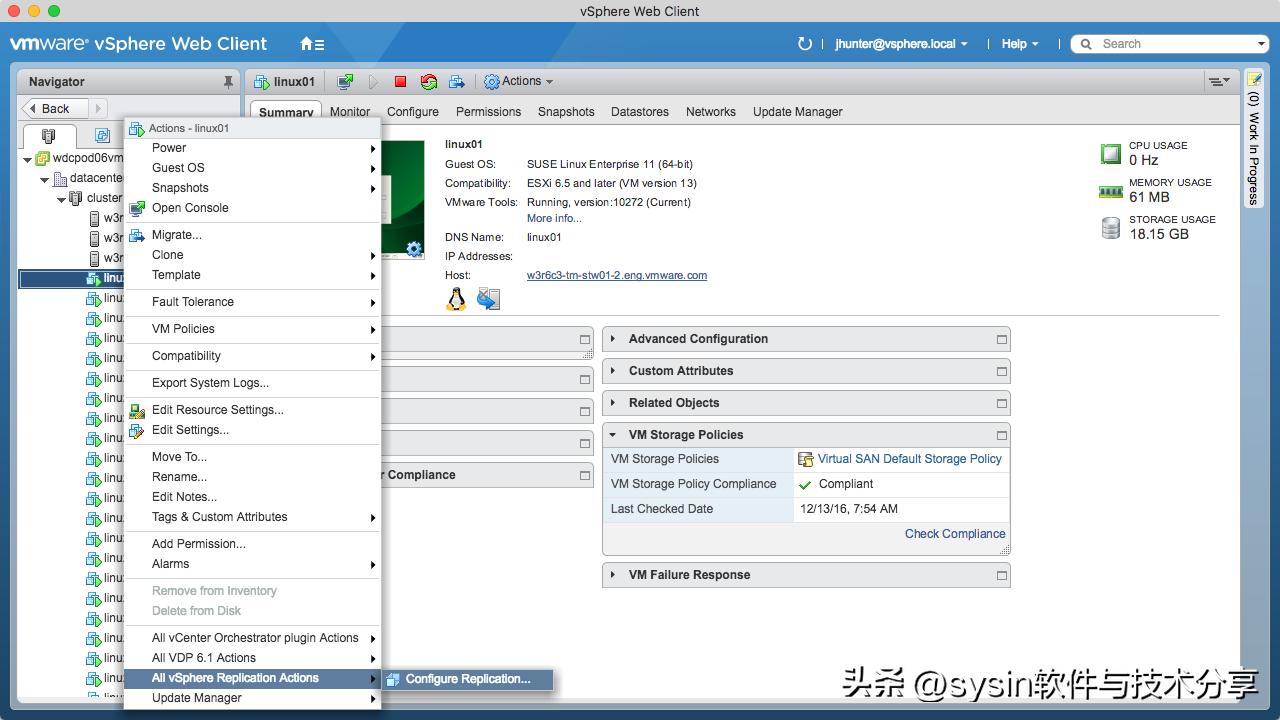This screenshot has height=720, width=1280.
Task: Open the Actions gear dropdown
Action: (519, 82)
